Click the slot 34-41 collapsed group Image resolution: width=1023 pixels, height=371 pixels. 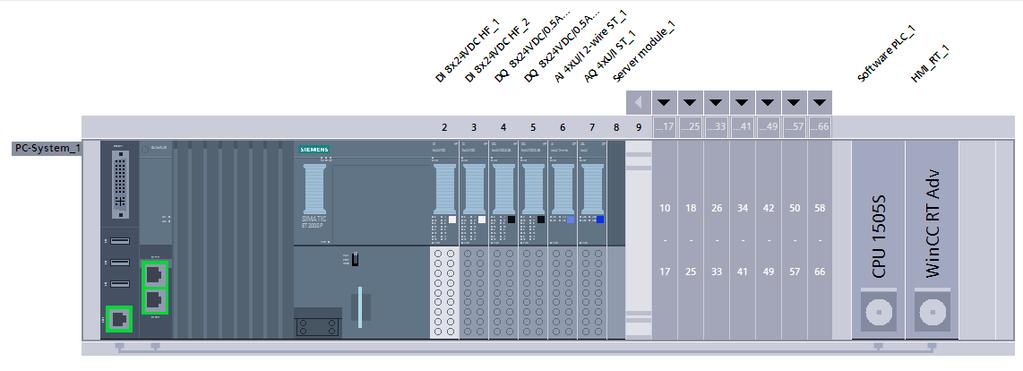(x=742, y=239)
